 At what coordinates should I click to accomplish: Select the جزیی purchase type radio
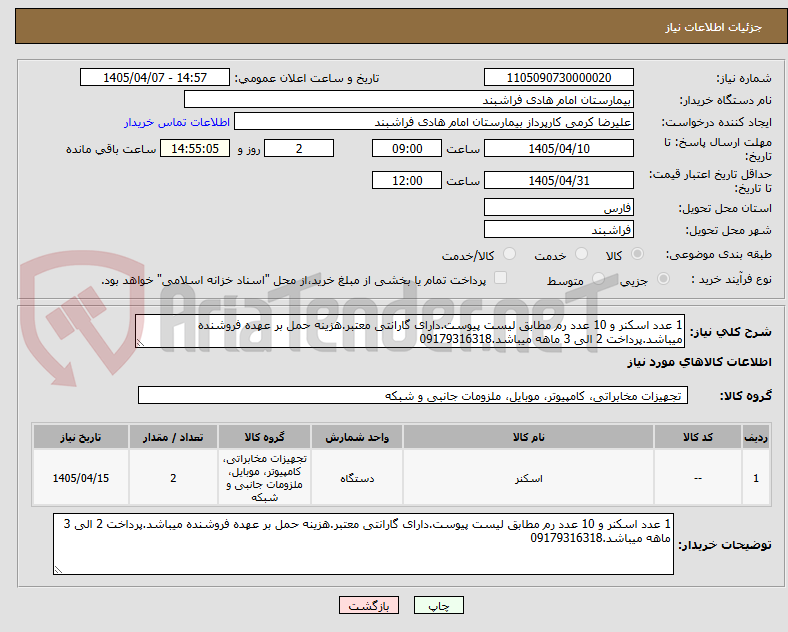coord(663,279)
